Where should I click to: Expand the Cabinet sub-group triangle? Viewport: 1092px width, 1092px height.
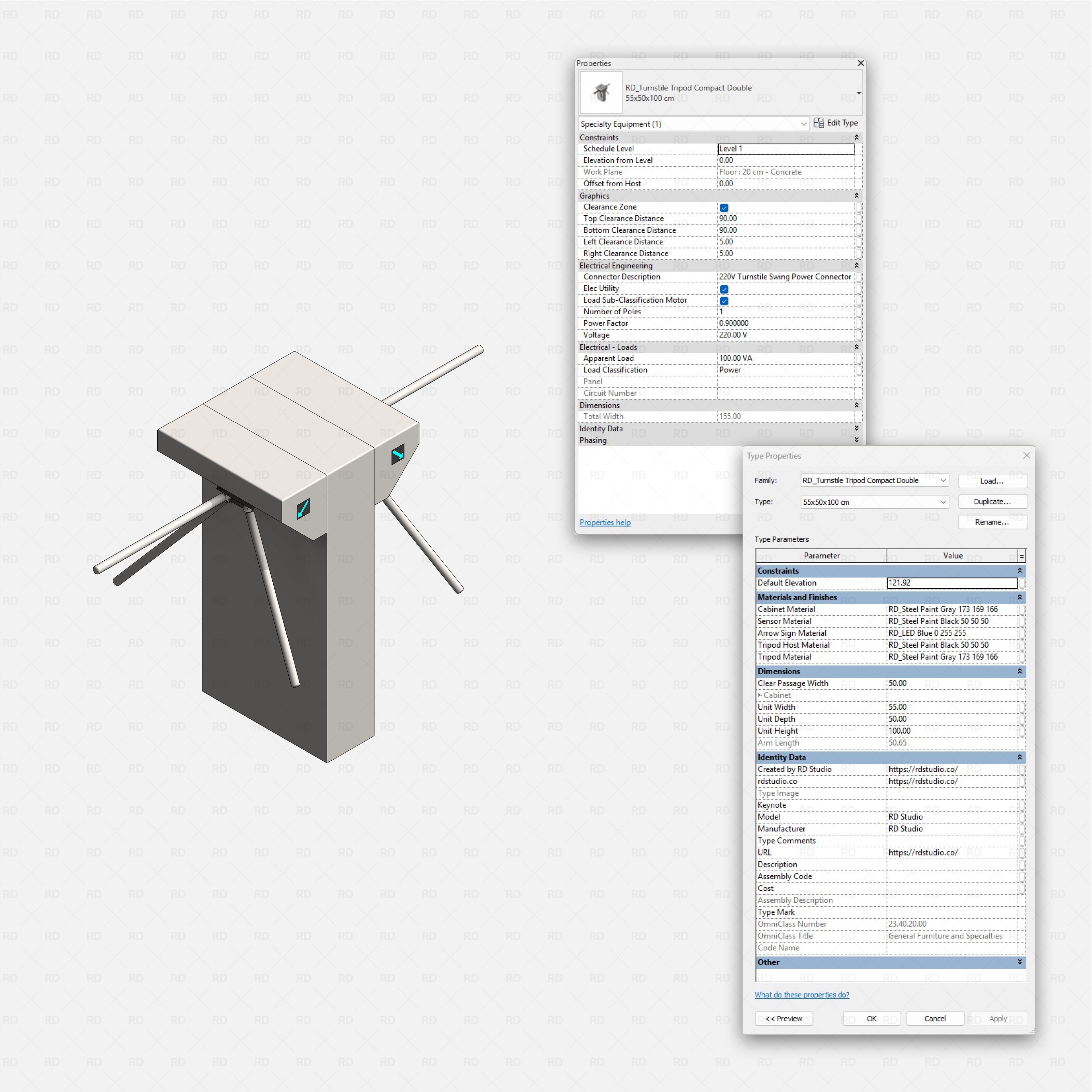pos(760,695)
